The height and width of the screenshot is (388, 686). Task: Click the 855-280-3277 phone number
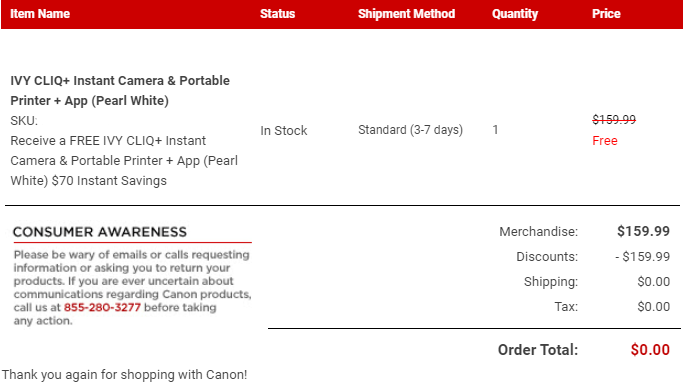point(102,308)
